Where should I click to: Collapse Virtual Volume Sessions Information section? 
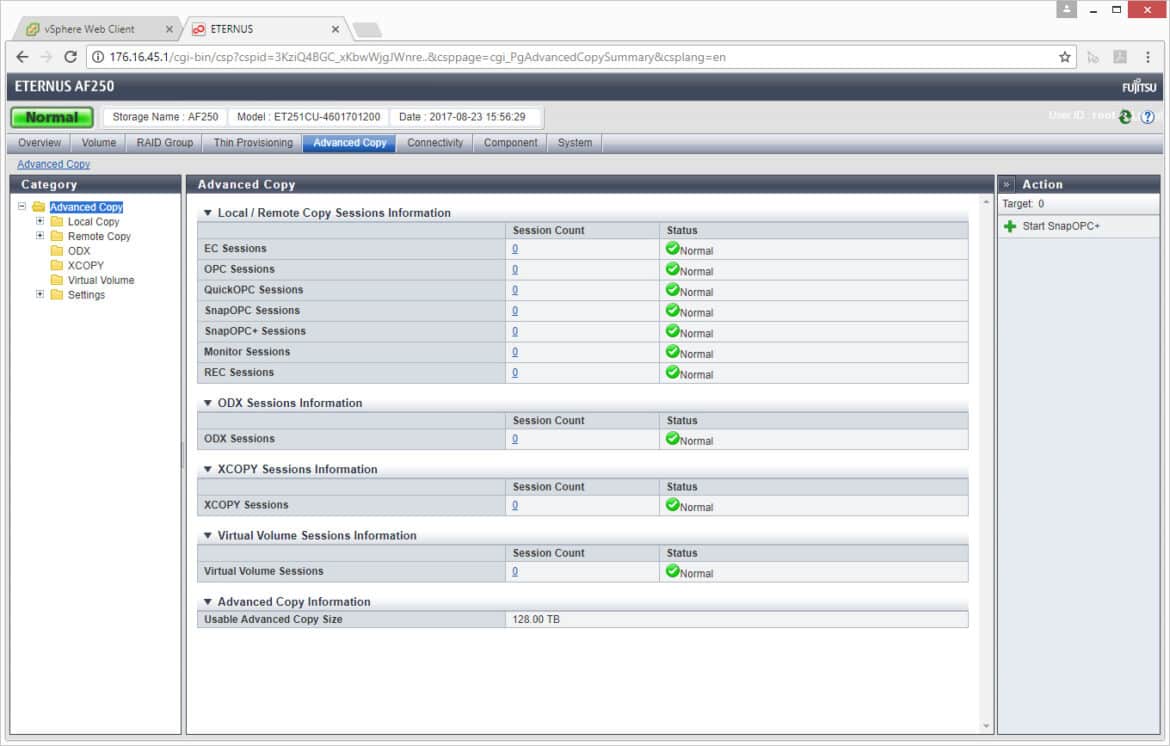pos(208,536)
